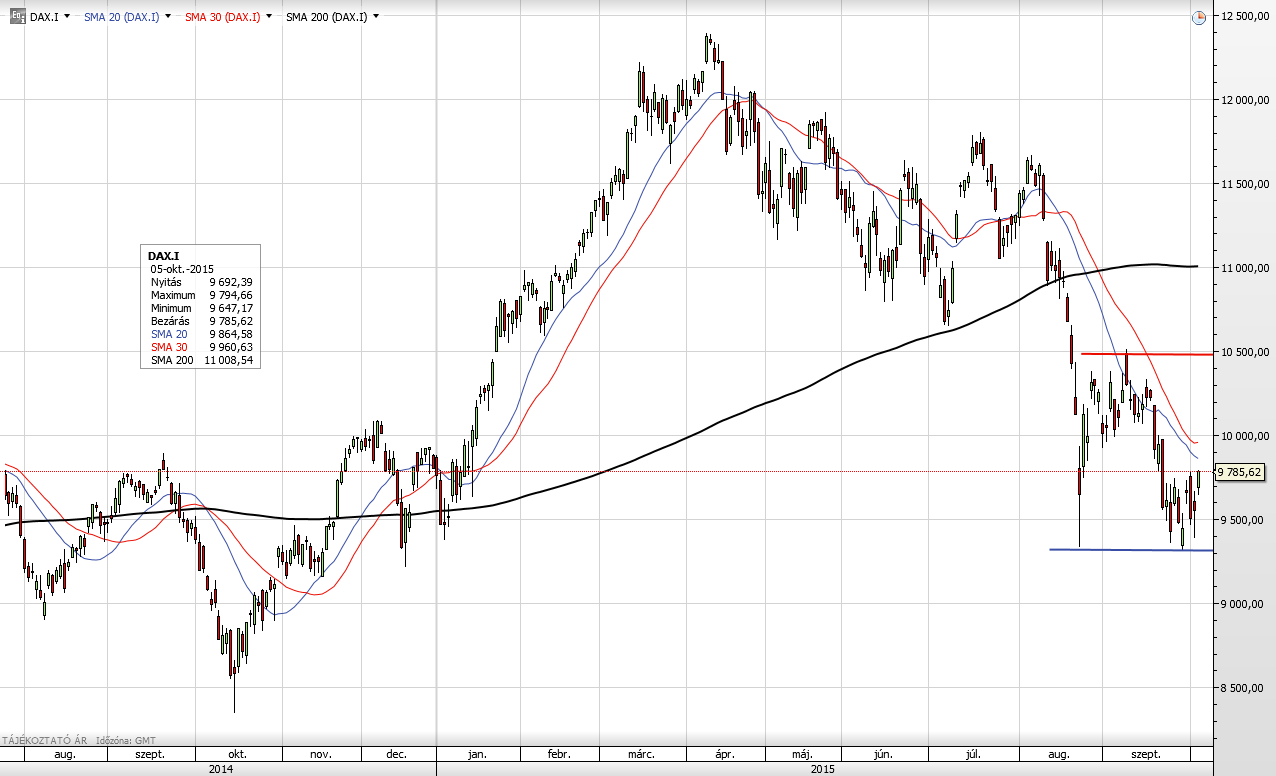This screenshot has width=1276, height=776.
Task: Click the nov. month label
Action: click(x=320, y=754)
